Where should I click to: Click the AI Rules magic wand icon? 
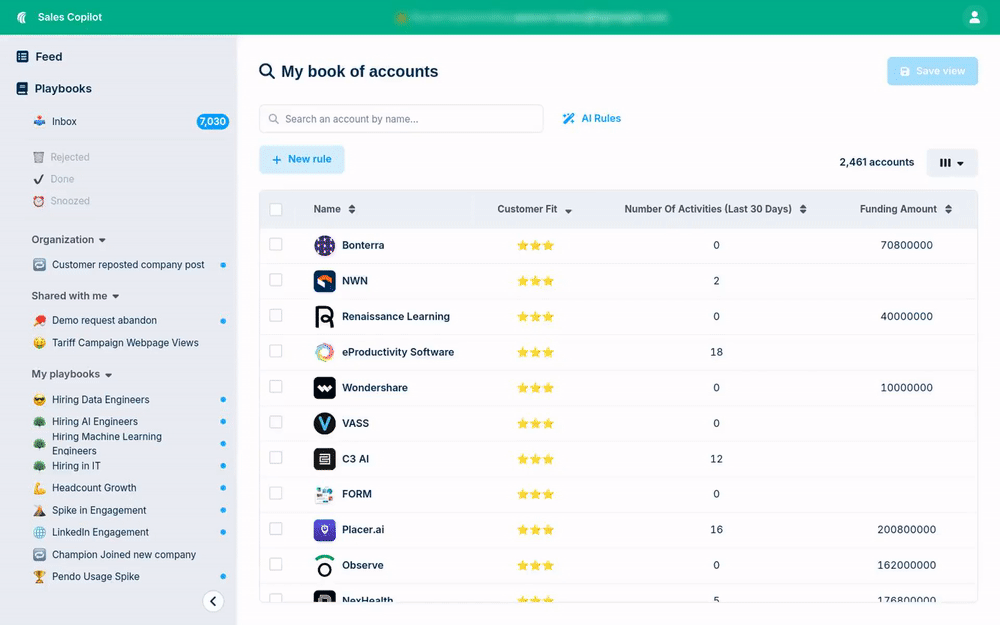click(568, 119)
